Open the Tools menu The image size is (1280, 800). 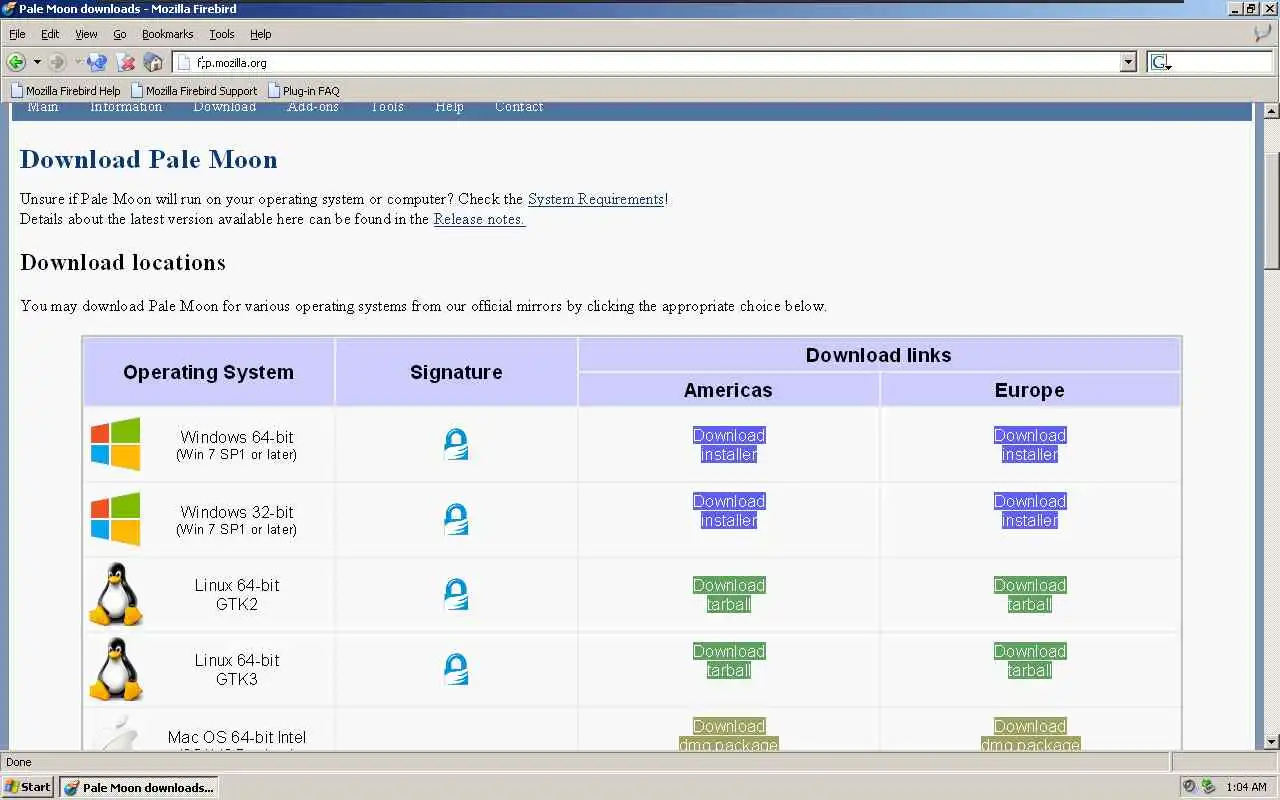(x=221, y=34)
